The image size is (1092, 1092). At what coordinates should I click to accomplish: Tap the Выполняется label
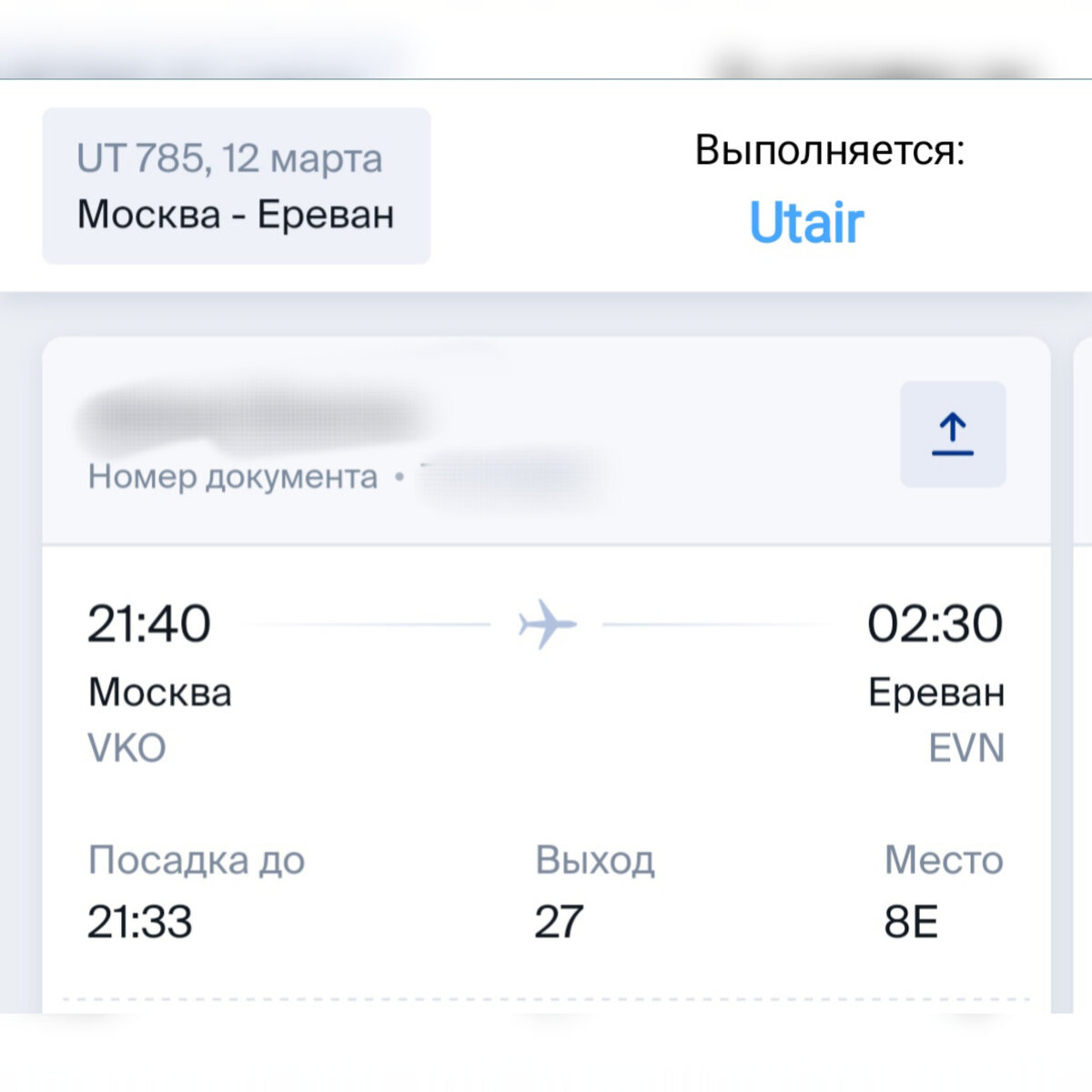click(830, 150)
